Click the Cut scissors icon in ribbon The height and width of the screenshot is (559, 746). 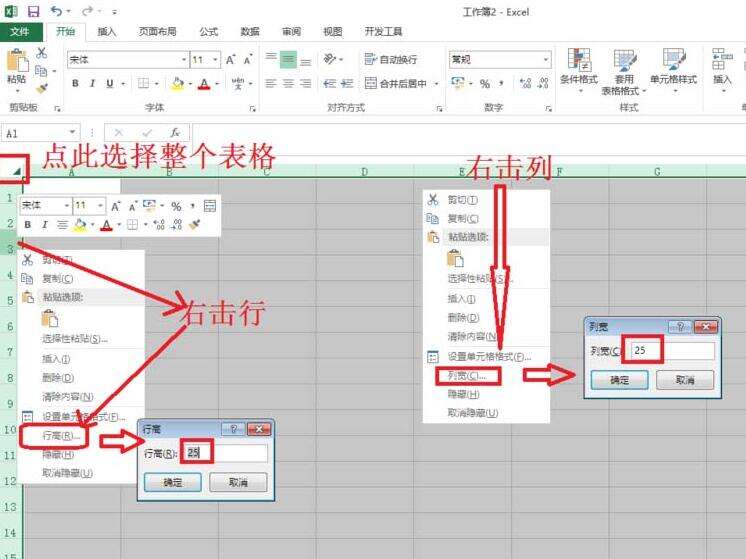[x=42, y=53]
